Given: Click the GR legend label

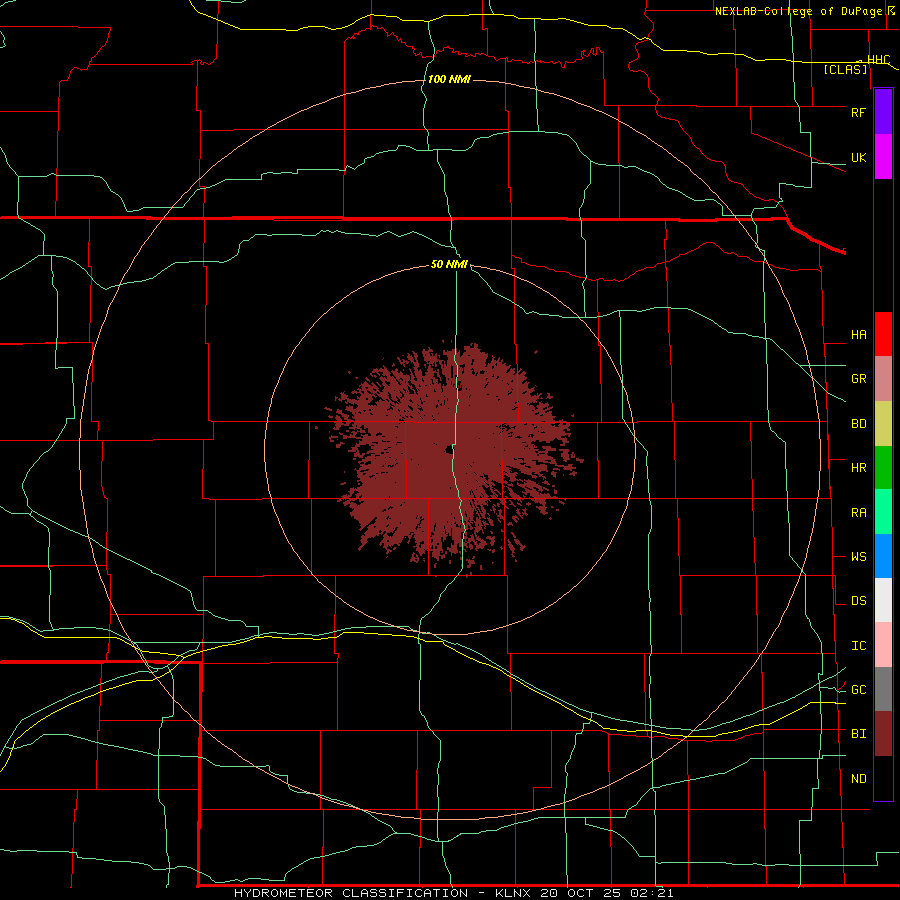Looking at the screenshot, I should click(x=858, y=379).
